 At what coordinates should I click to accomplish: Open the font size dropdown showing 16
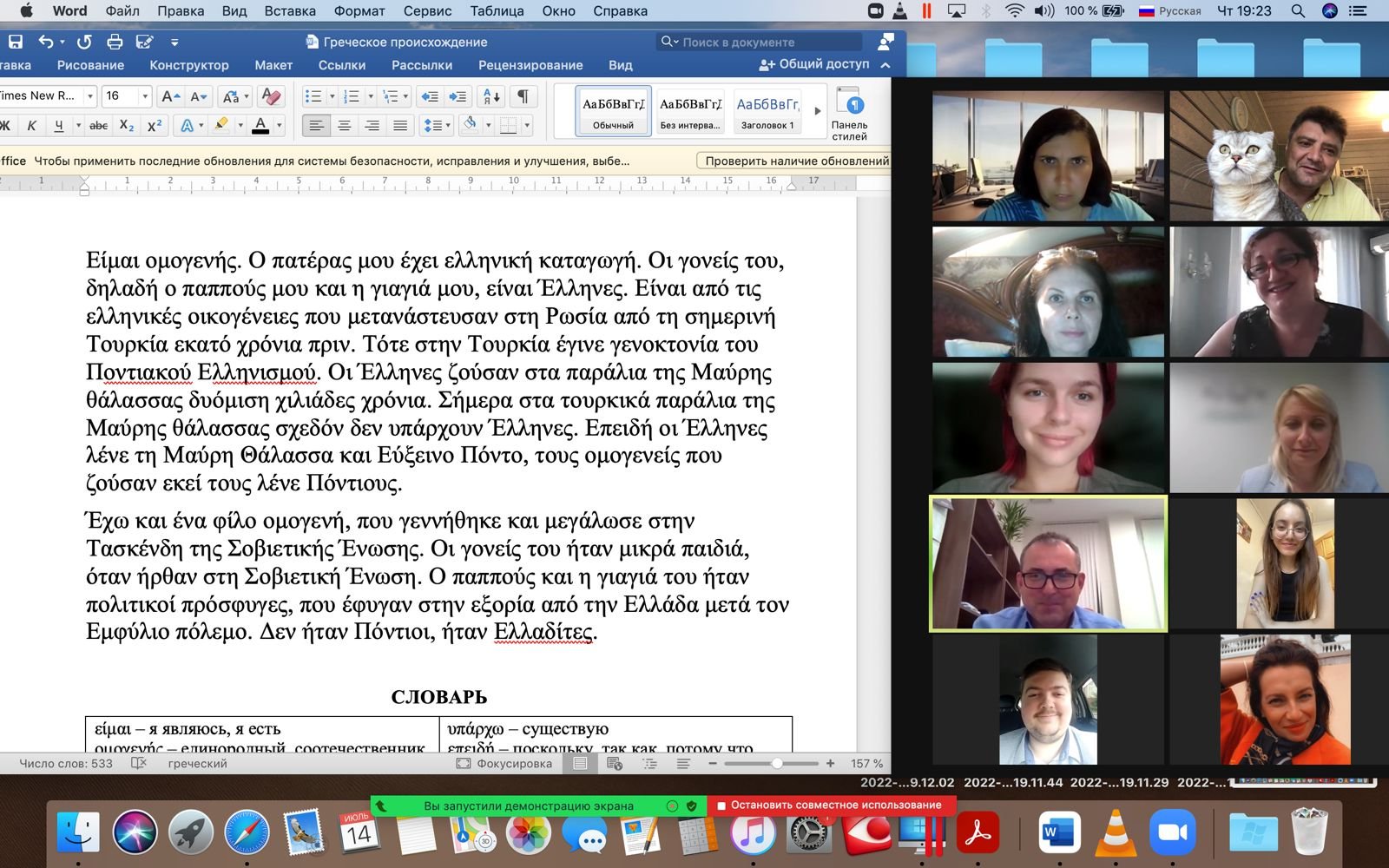(x=144, y=96)
